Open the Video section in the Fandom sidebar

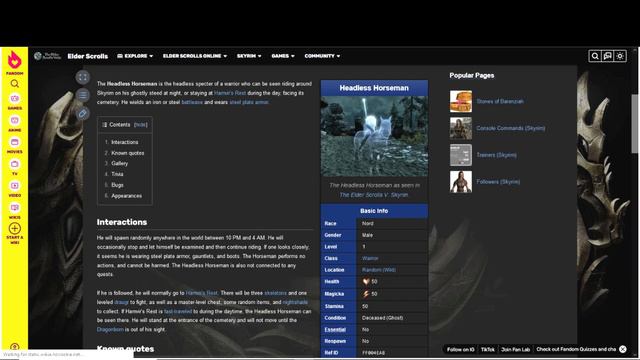pos(15,189)
